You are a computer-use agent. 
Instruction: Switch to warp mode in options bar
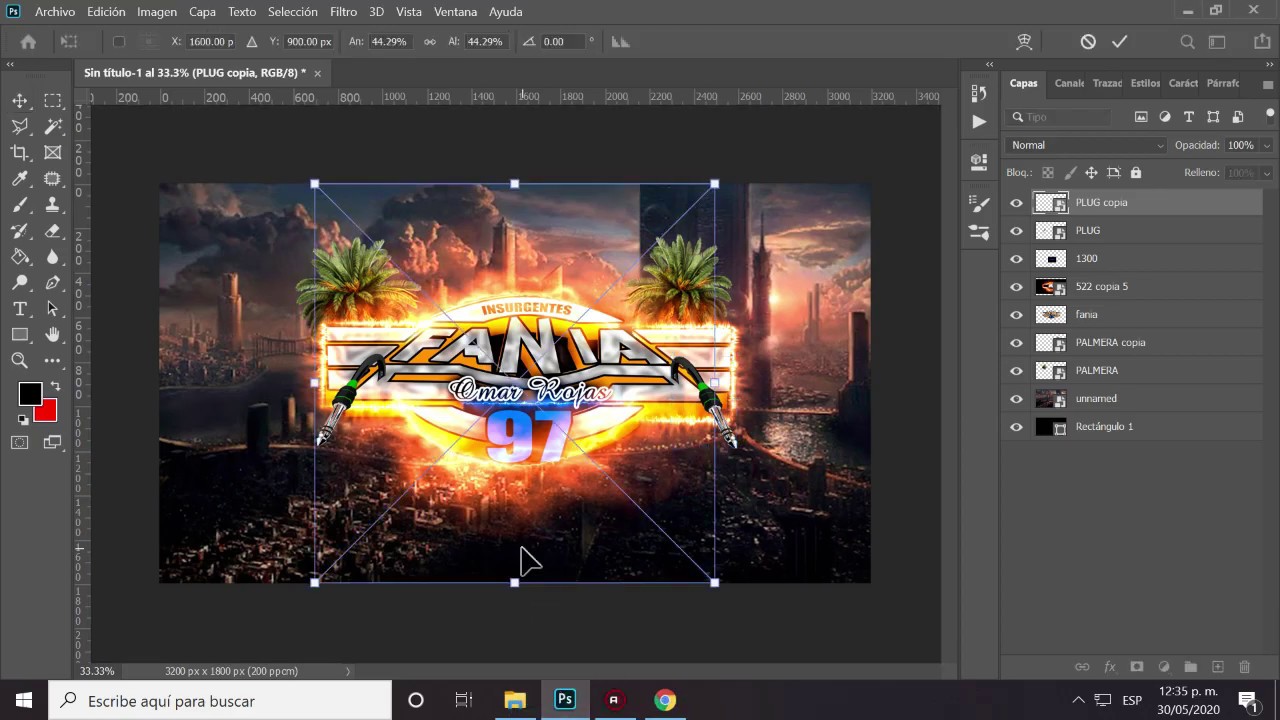1024,42
